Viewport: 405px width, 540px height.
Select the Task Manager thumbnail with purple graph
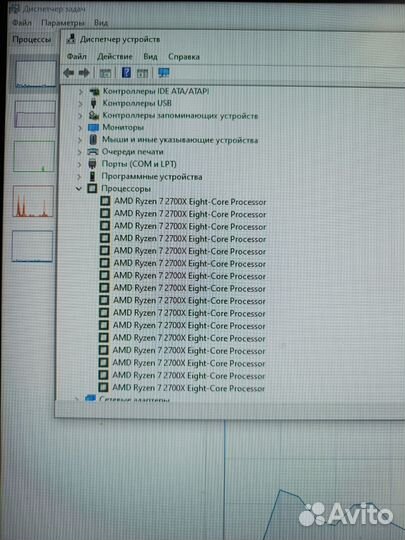35,114
